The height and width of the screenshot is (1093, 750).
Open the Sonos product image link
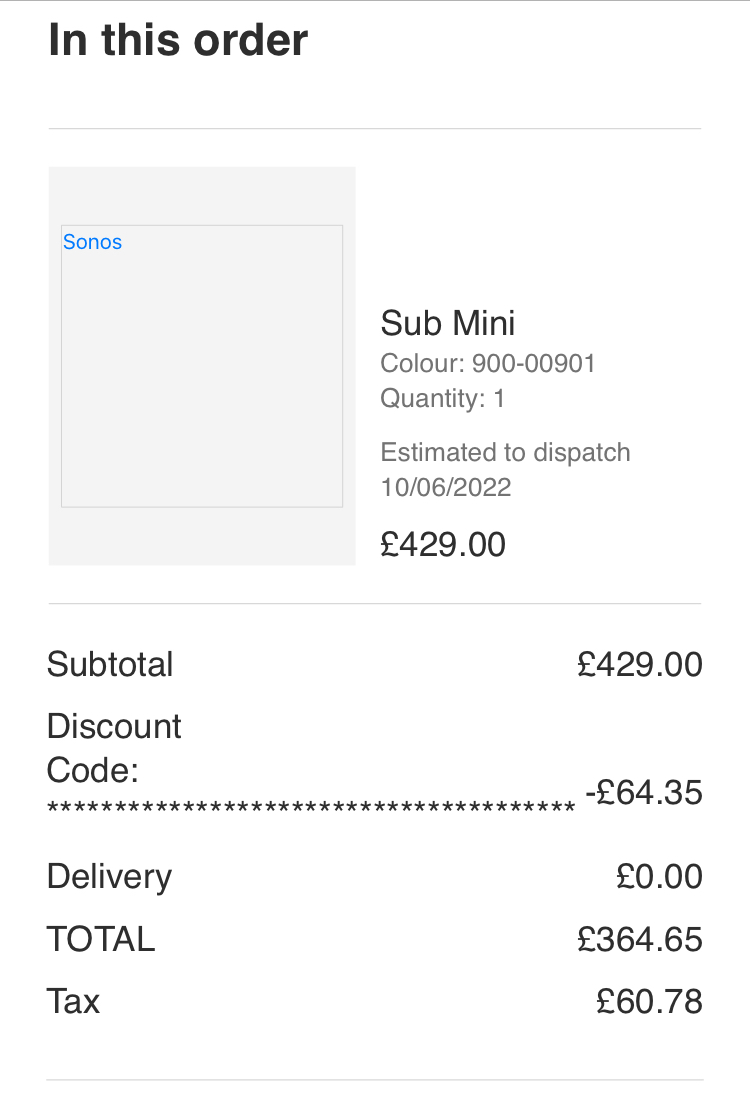tap(92, 242)
